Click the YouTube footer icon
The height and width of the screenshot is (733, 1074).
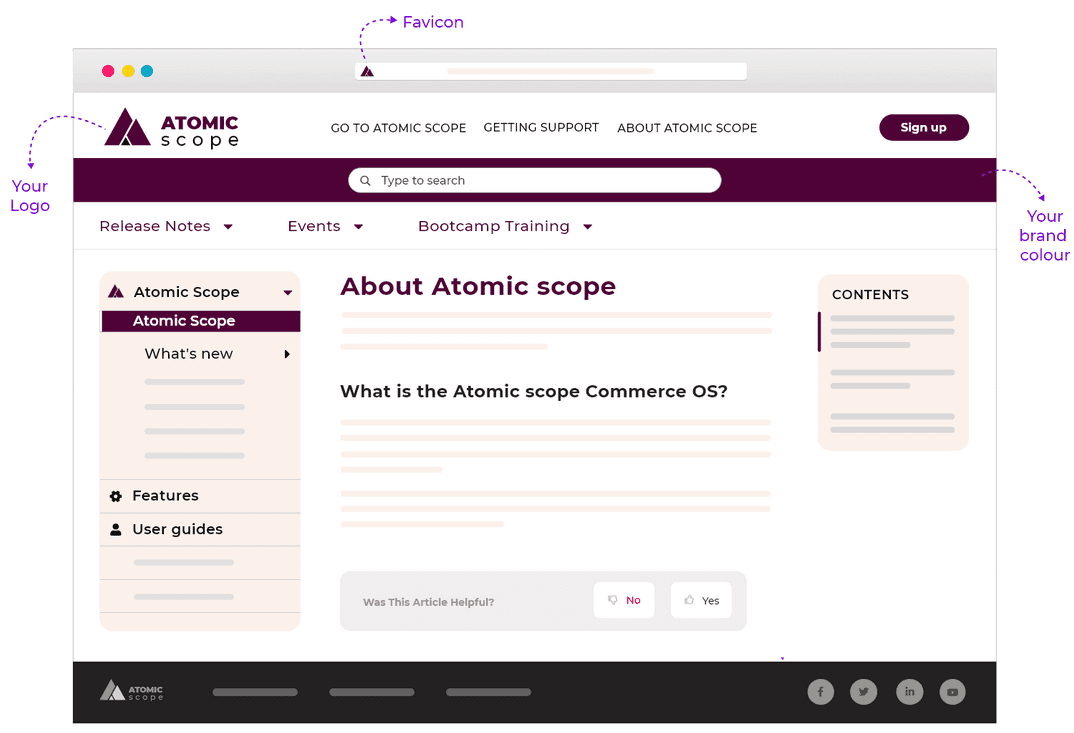[x=953, y=692]
